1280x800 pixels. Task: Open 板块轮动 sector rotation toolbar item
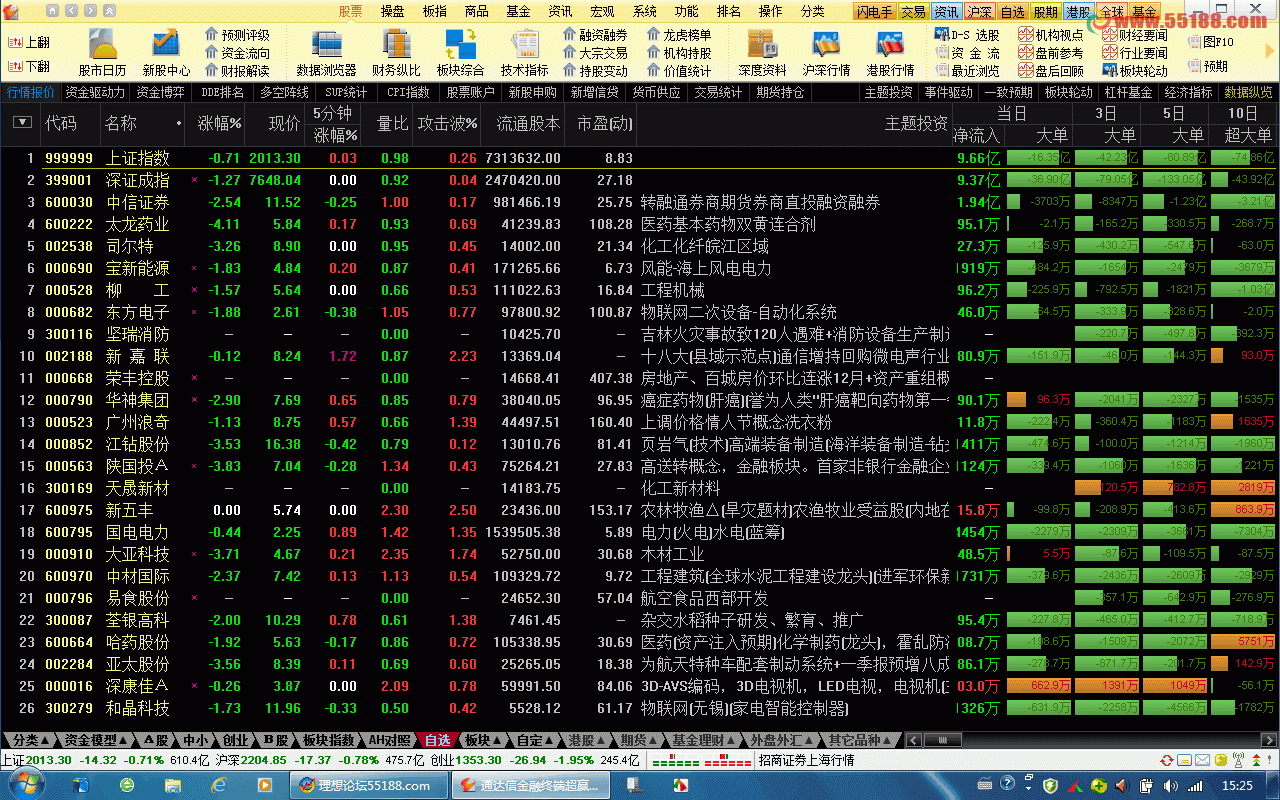pos(1135,71)
